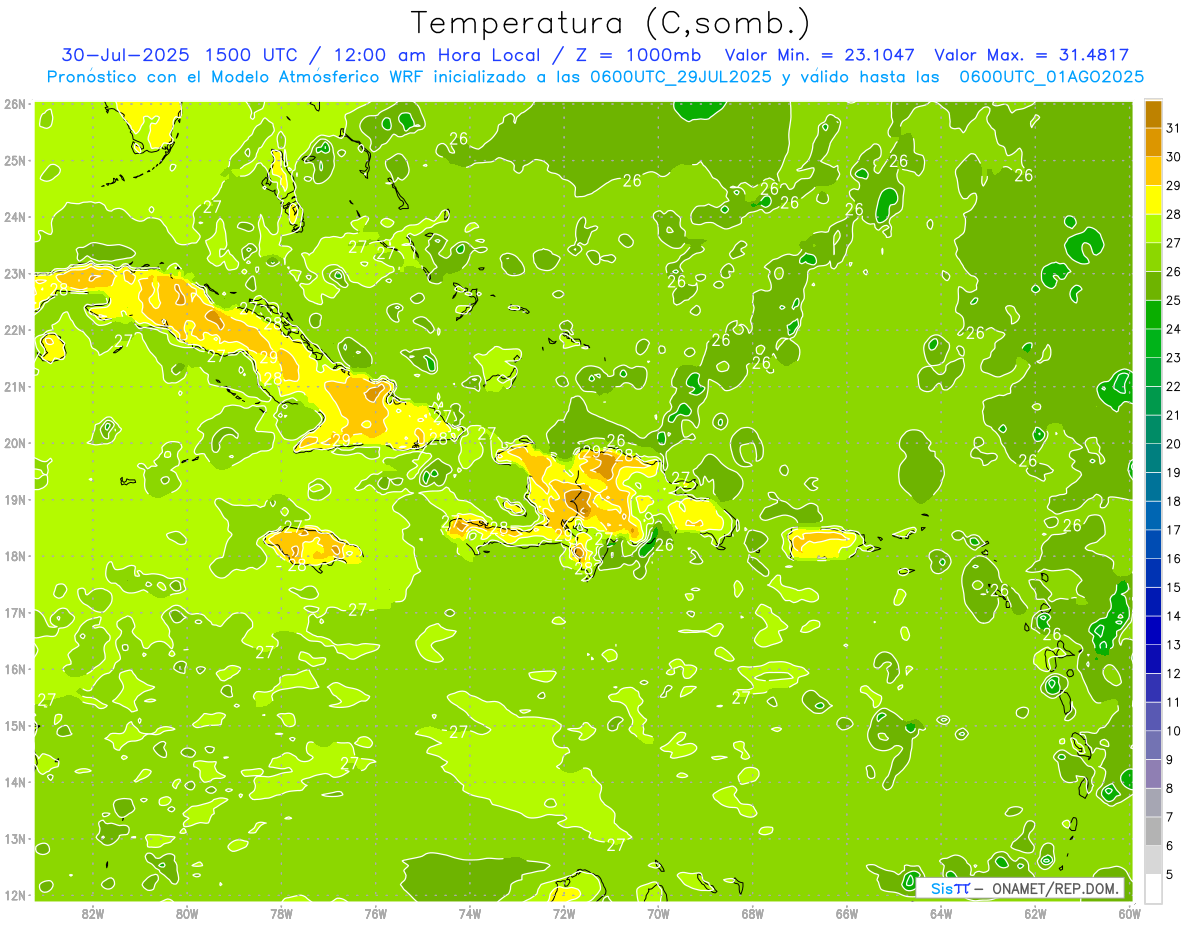Click the legend swatch between 30 and 31
This screenshot has width=1200, height=927.
(x=1153, y=142)
